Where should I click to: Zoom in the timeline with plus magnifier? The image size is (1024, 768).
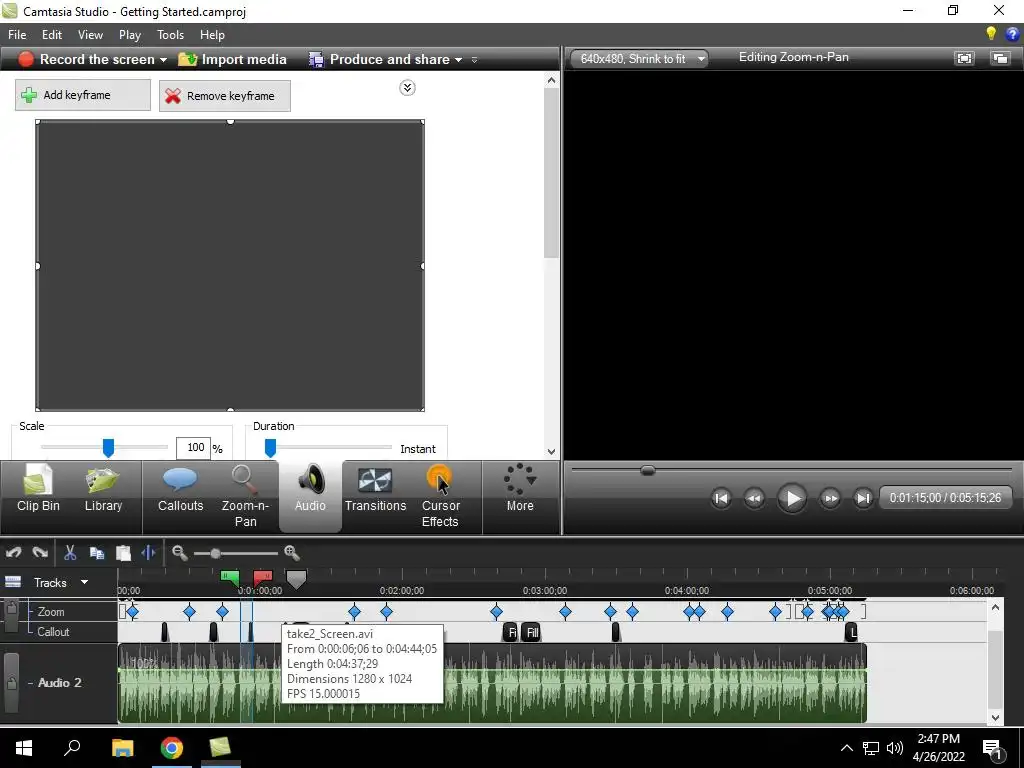pos(292,553)
